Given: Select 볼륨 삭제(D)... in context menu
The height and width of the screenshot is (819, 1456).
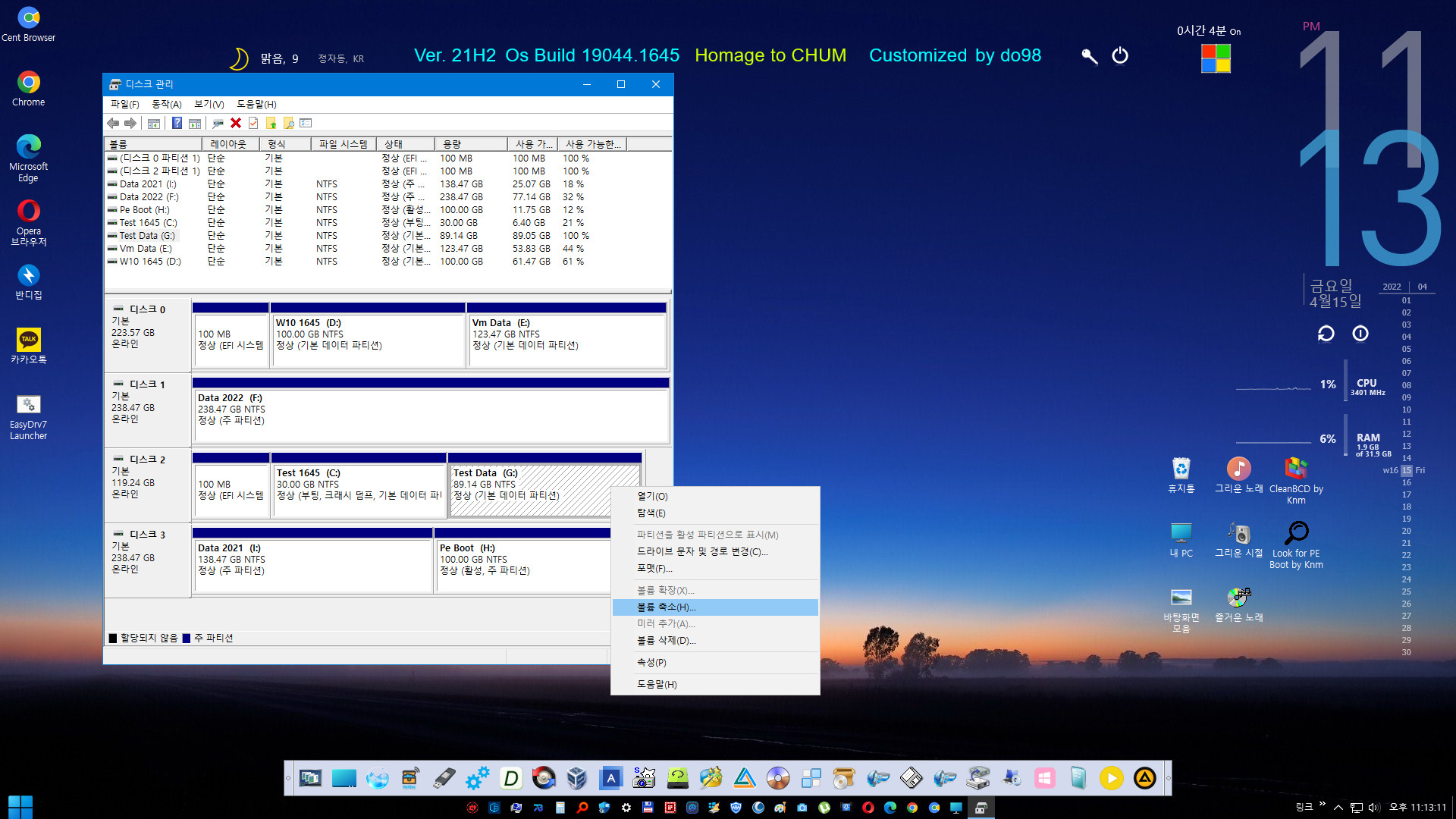Looking at the screenshot, I should click(715, 641).
